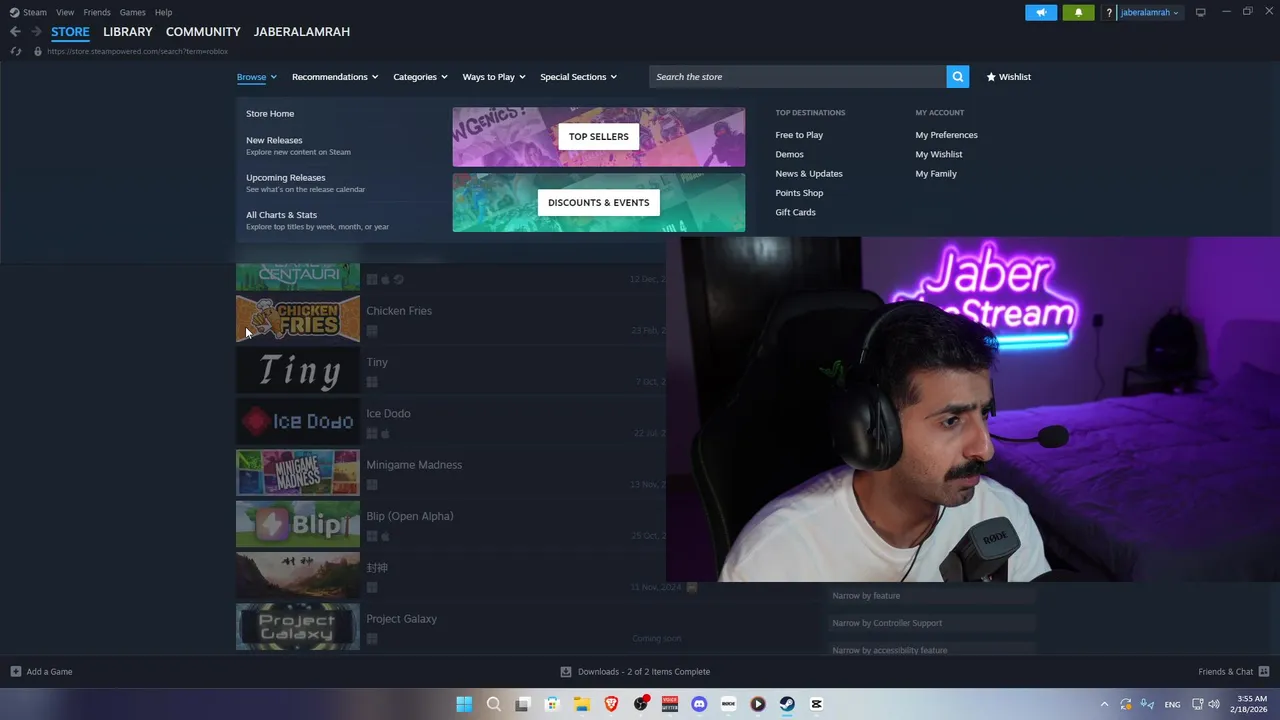Open the Games menu
Image resolution: width=1280 pixels, height=720 pixels.
click(x=132, y=12)
